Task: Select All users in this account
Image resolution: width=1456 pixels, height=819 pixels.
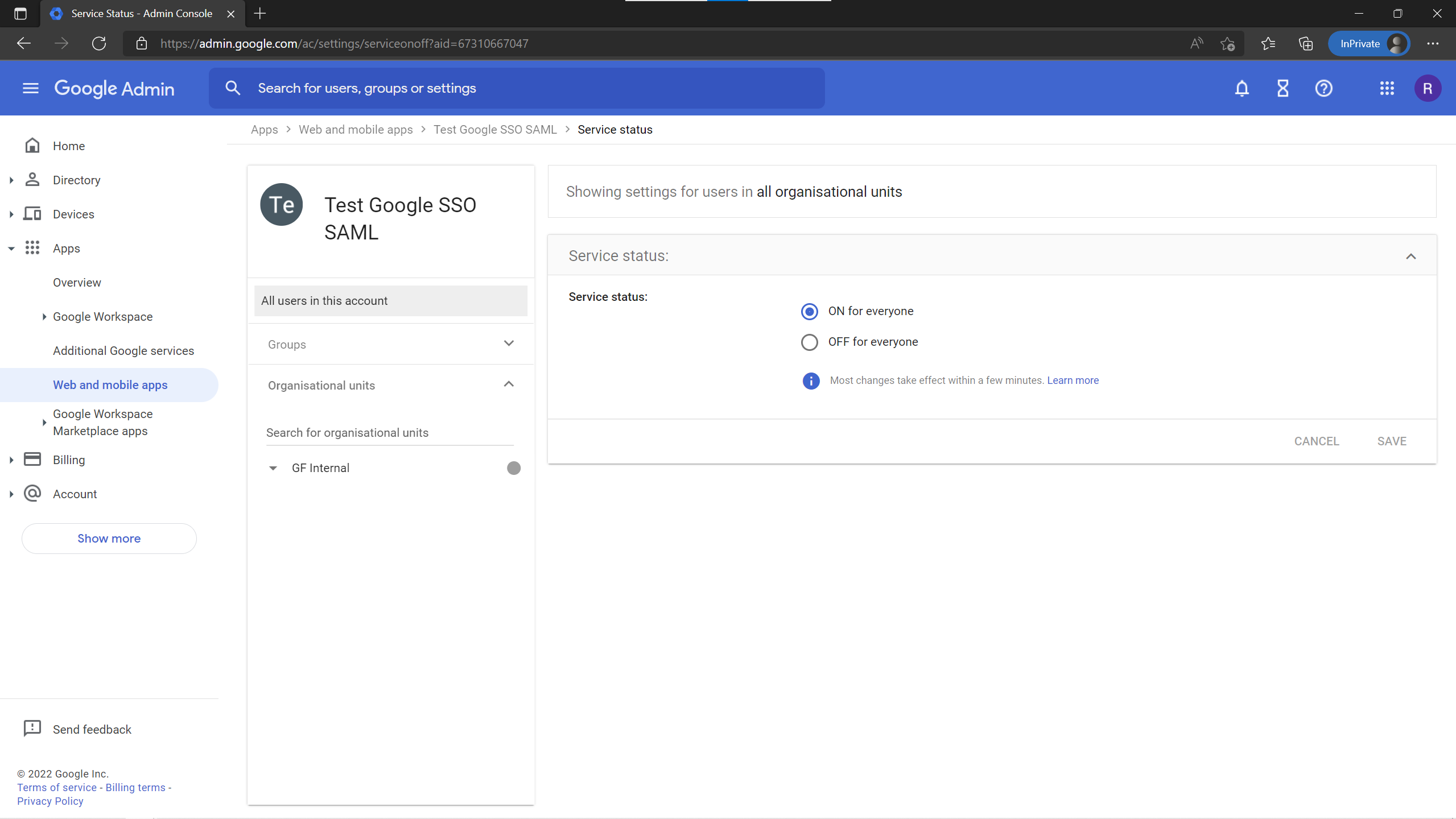Action: (x=390, y=301)
